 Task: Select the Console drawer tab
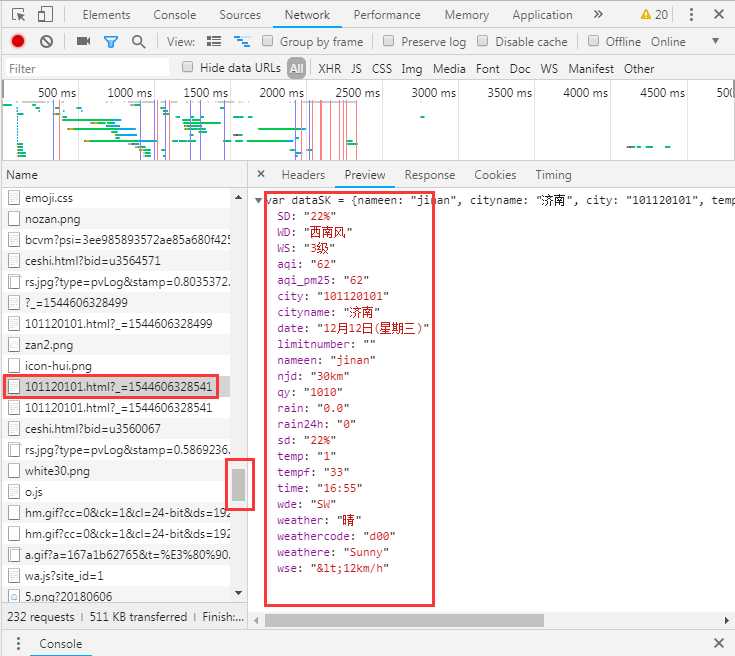coord(60,643)
